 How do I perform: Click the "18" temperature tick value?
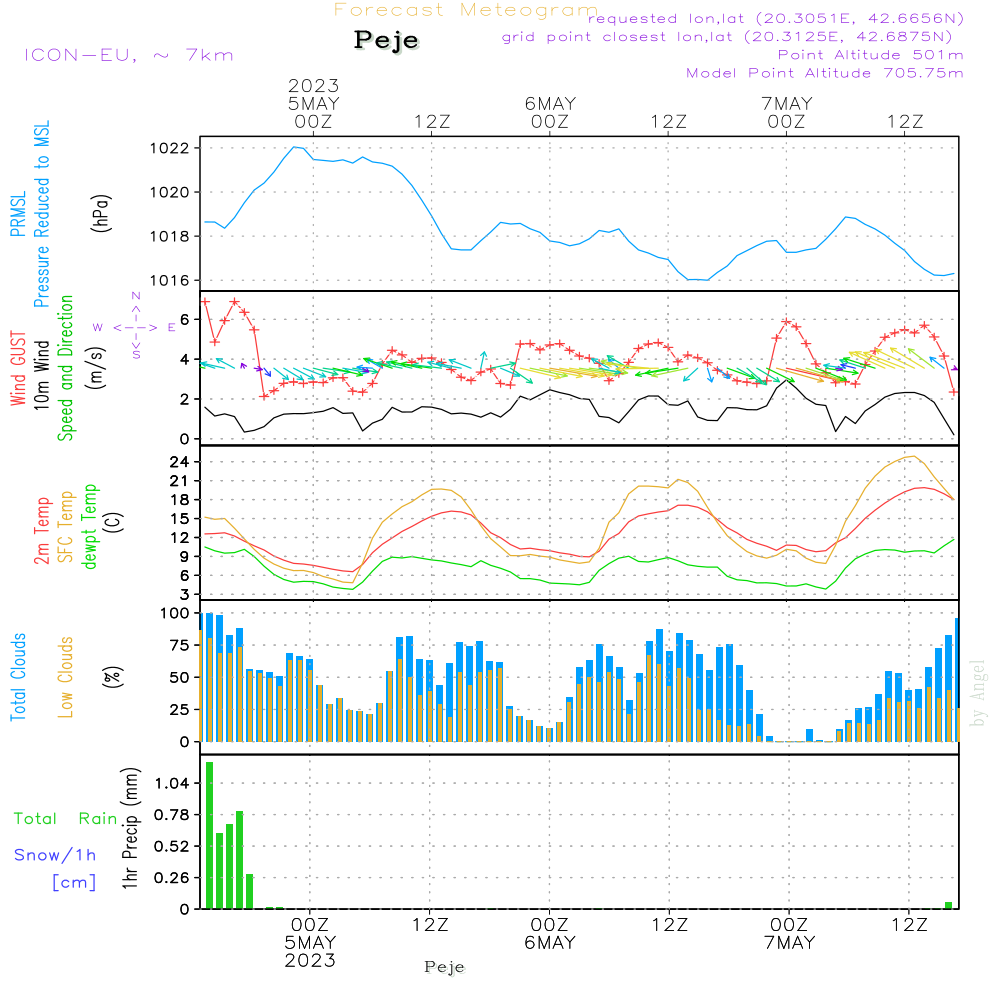(180, 500)
